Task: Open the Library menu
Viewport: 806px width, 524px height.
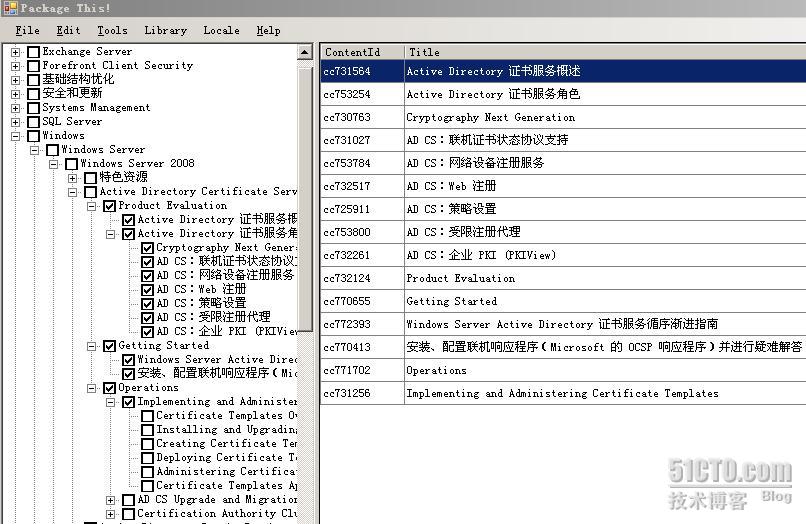Action: tap(166, 31)
